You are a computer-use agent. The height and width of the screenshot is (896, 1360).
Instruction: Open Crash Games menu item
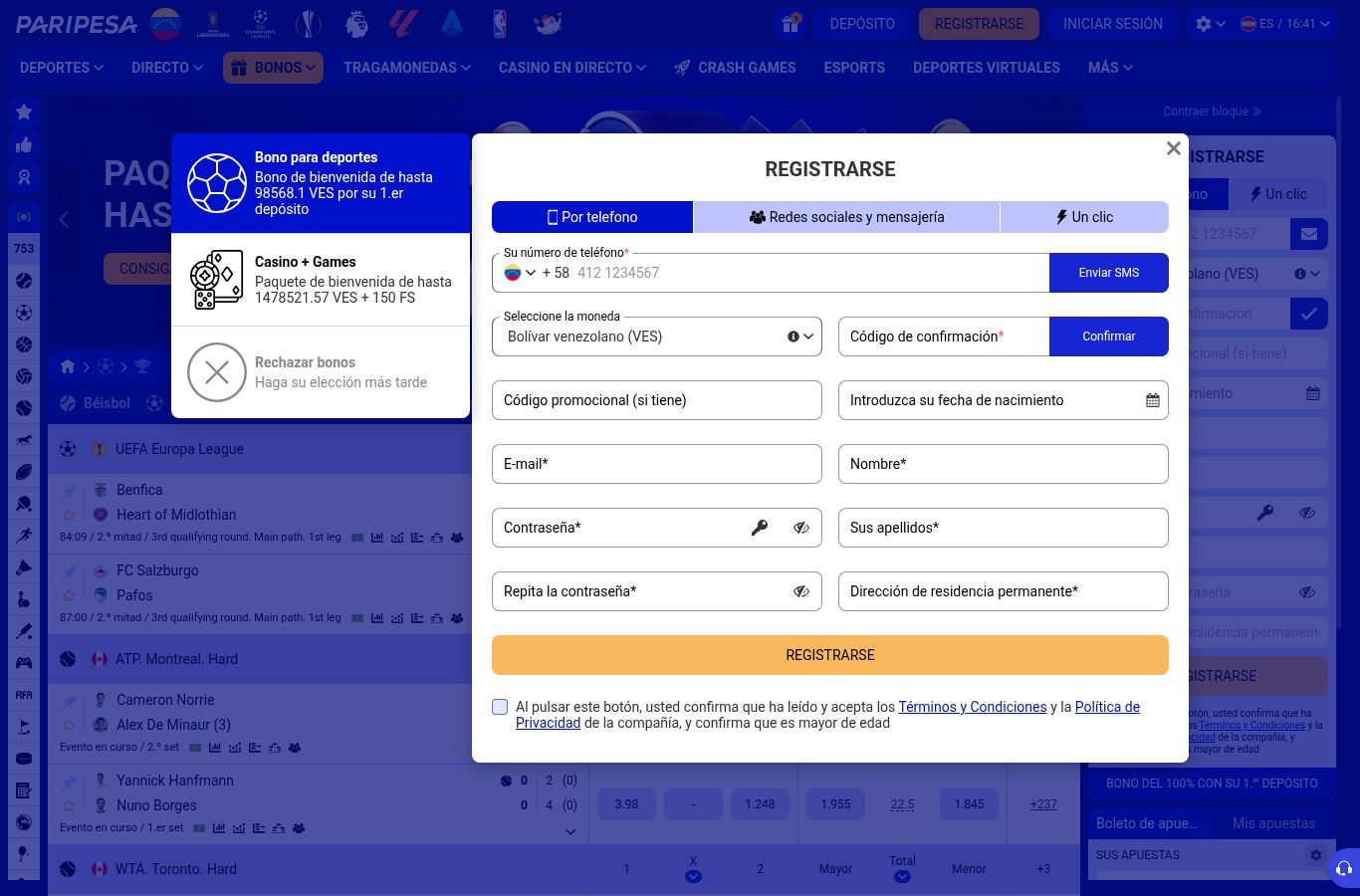coord(735,68)
